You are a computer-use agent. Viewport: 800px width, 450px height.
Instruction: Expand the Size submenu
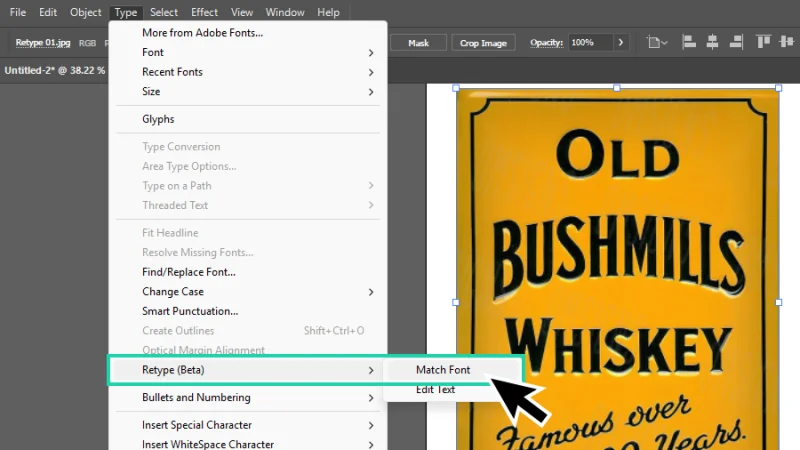point(248,91)
